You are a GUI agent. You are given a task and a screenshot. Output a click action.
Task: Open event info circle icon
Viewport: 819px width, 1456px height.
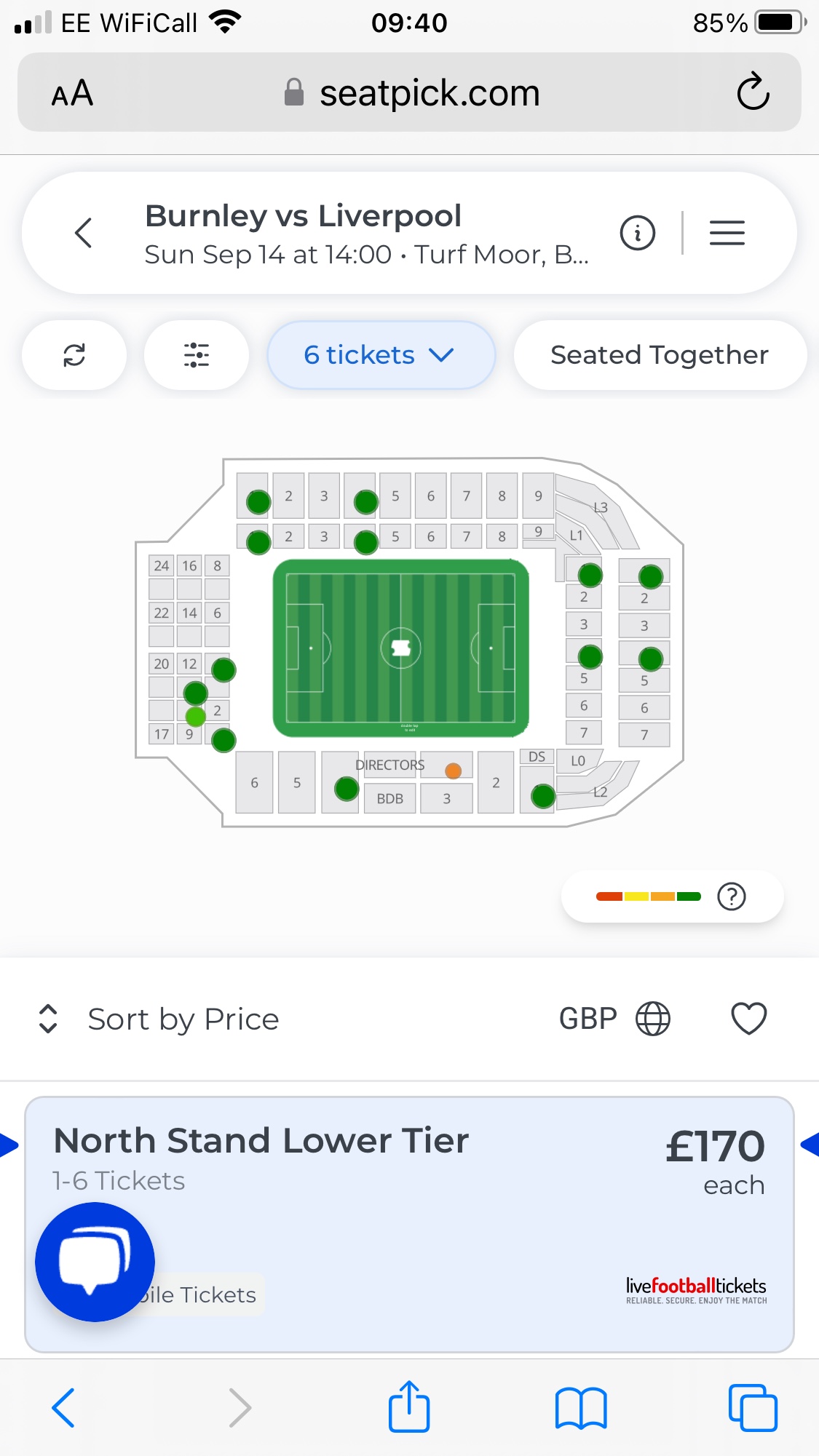638,234
